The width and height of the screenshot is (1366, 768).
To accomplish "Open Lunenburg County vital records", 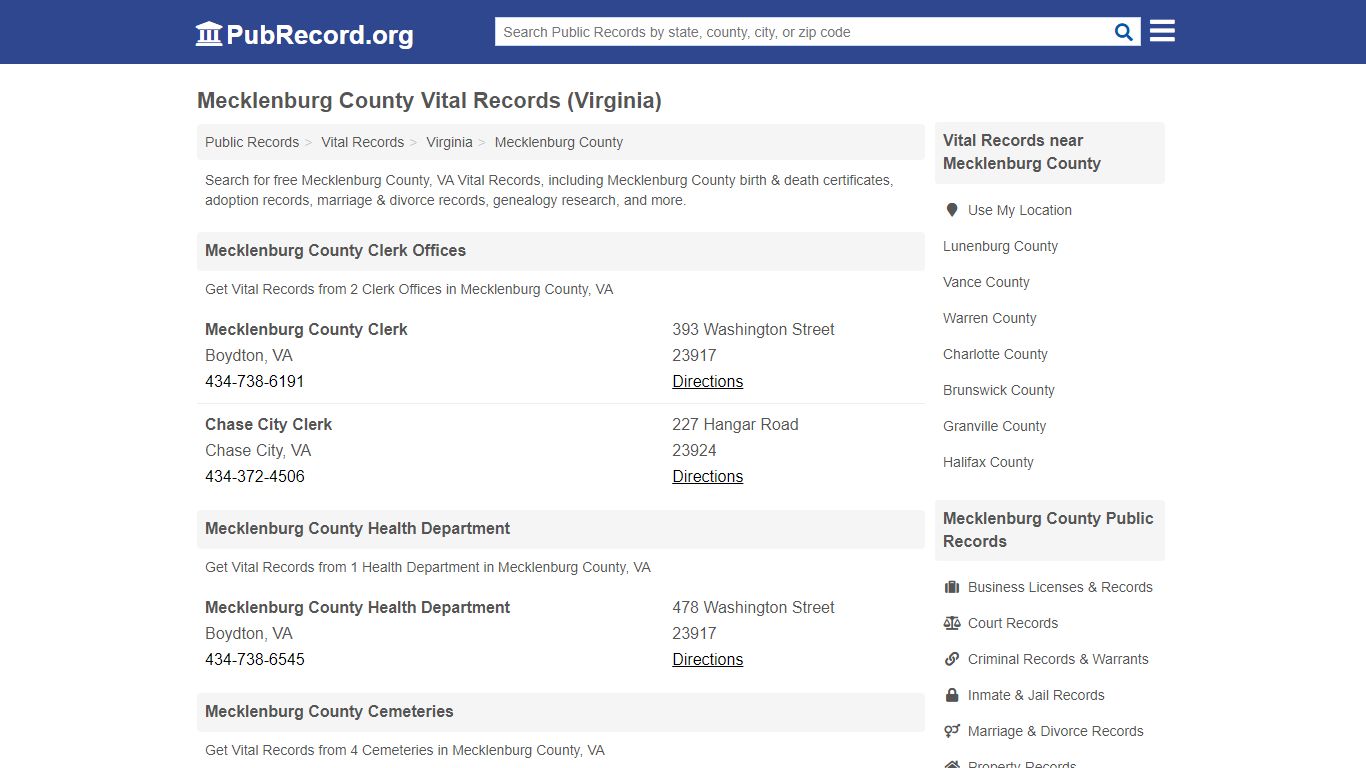I will 1000,246.
